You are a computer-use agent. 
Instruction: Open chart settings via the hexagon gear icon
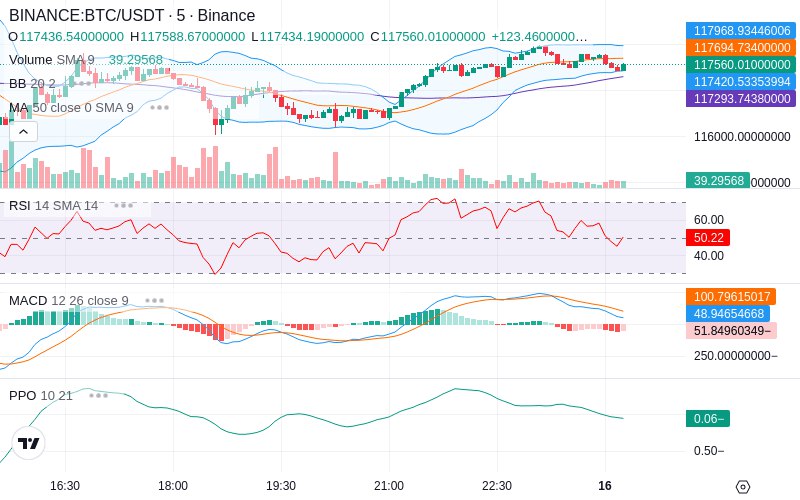pos(743,487)
